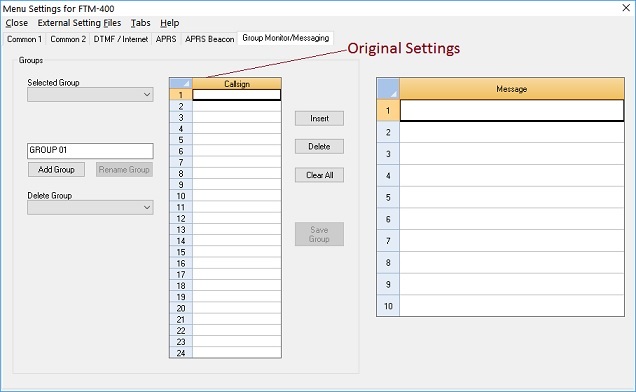Select Message row header 9
Screen dimensions: 636x392
coord(388,284)
